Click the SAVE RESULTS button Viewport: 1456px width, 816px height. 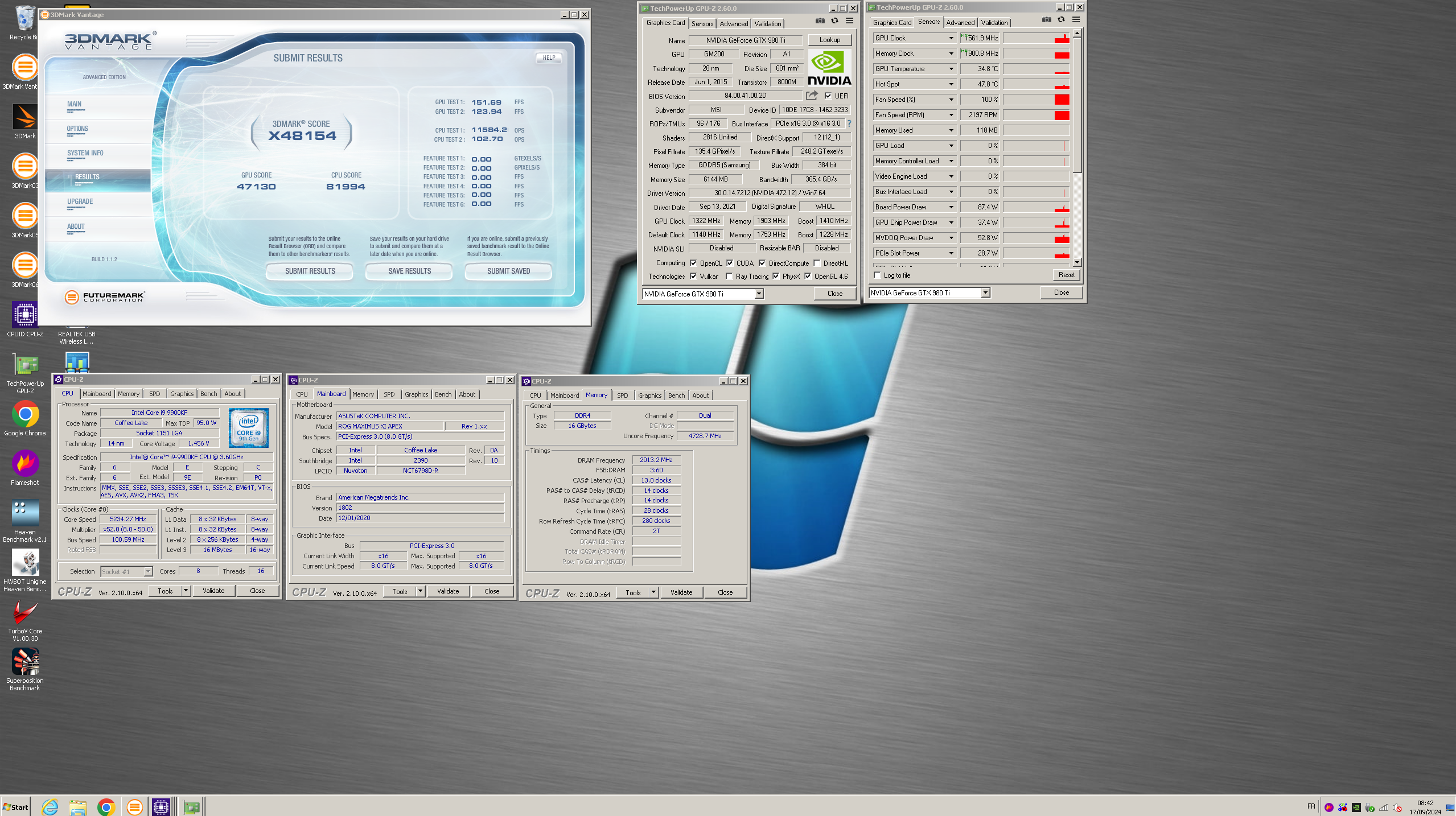[409, 271]
